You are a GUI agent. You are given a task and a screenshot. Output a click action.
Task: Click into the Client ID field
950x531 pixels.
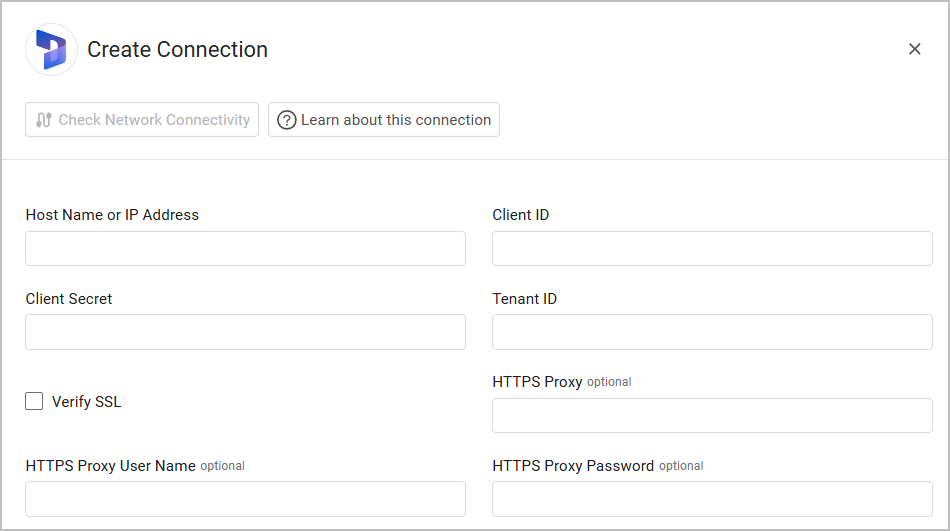(x=712, y=249)
